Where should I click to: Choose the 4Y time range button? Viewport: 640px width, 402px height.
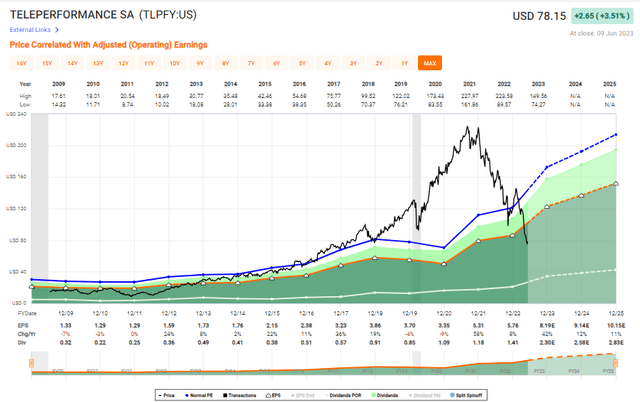(x=328, y=63)
